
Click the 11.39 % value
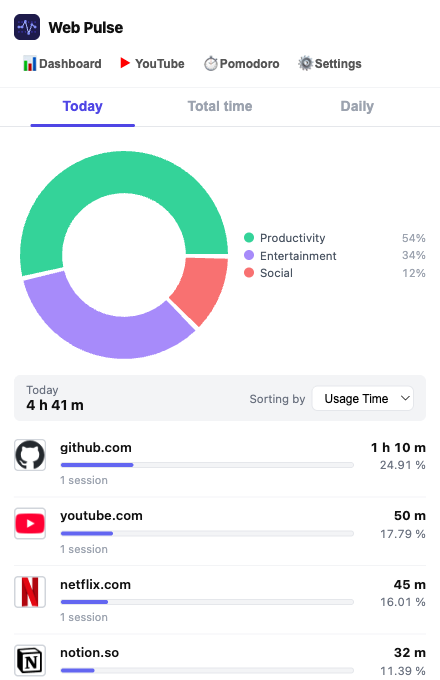(403, 671)
